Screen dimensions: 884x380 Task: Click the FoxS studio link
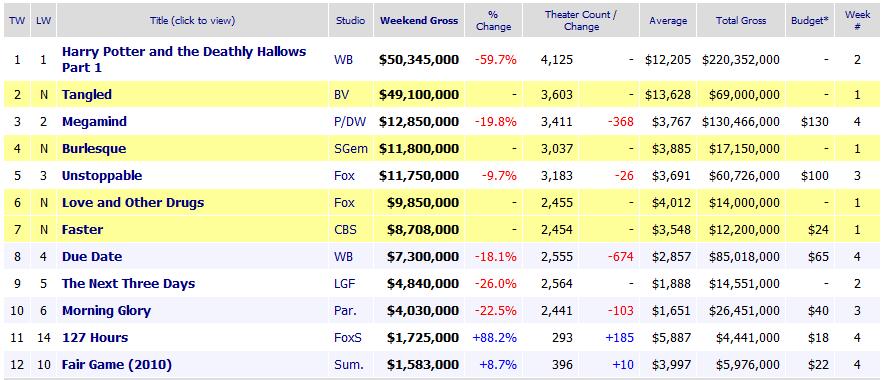click(x=347, y=338)
